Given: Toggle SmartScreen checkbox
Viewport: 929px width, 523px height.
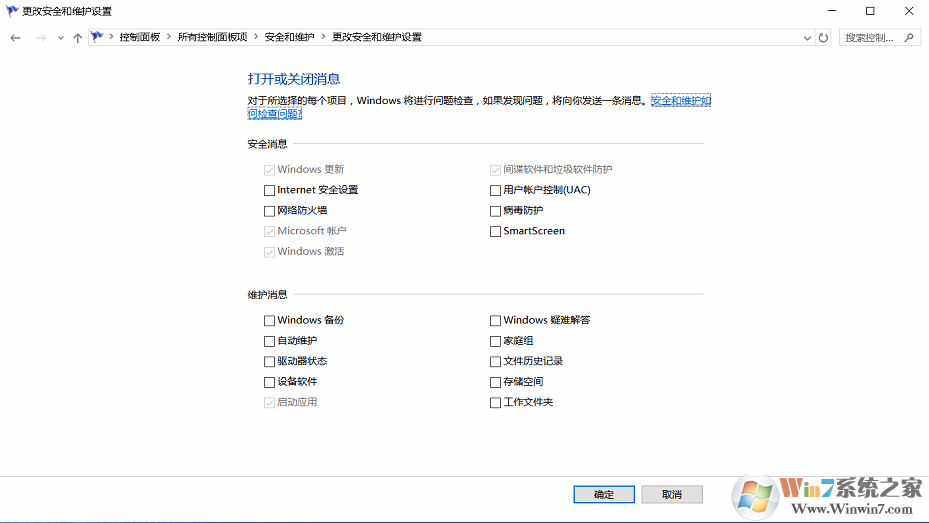Looking at the screenshot, I should point(495,232).
